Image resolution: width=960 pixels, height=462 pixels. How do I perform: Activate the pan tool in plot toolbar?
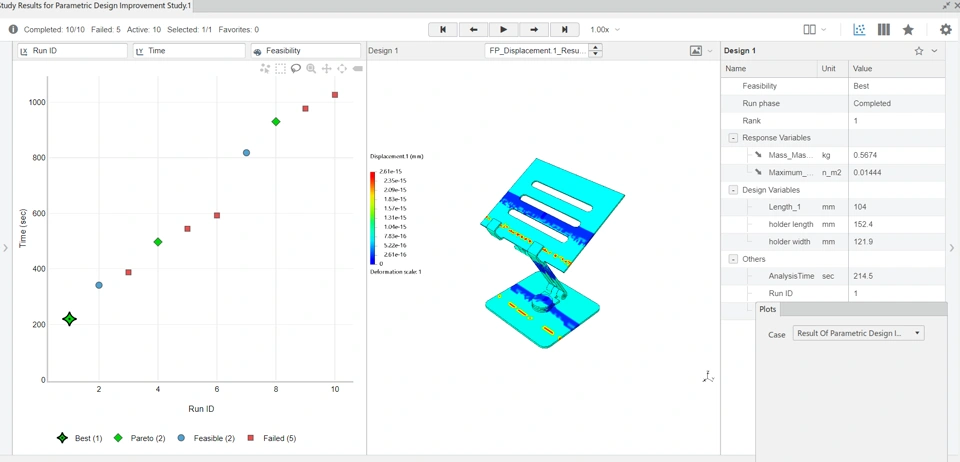click(x=326, y=69)
